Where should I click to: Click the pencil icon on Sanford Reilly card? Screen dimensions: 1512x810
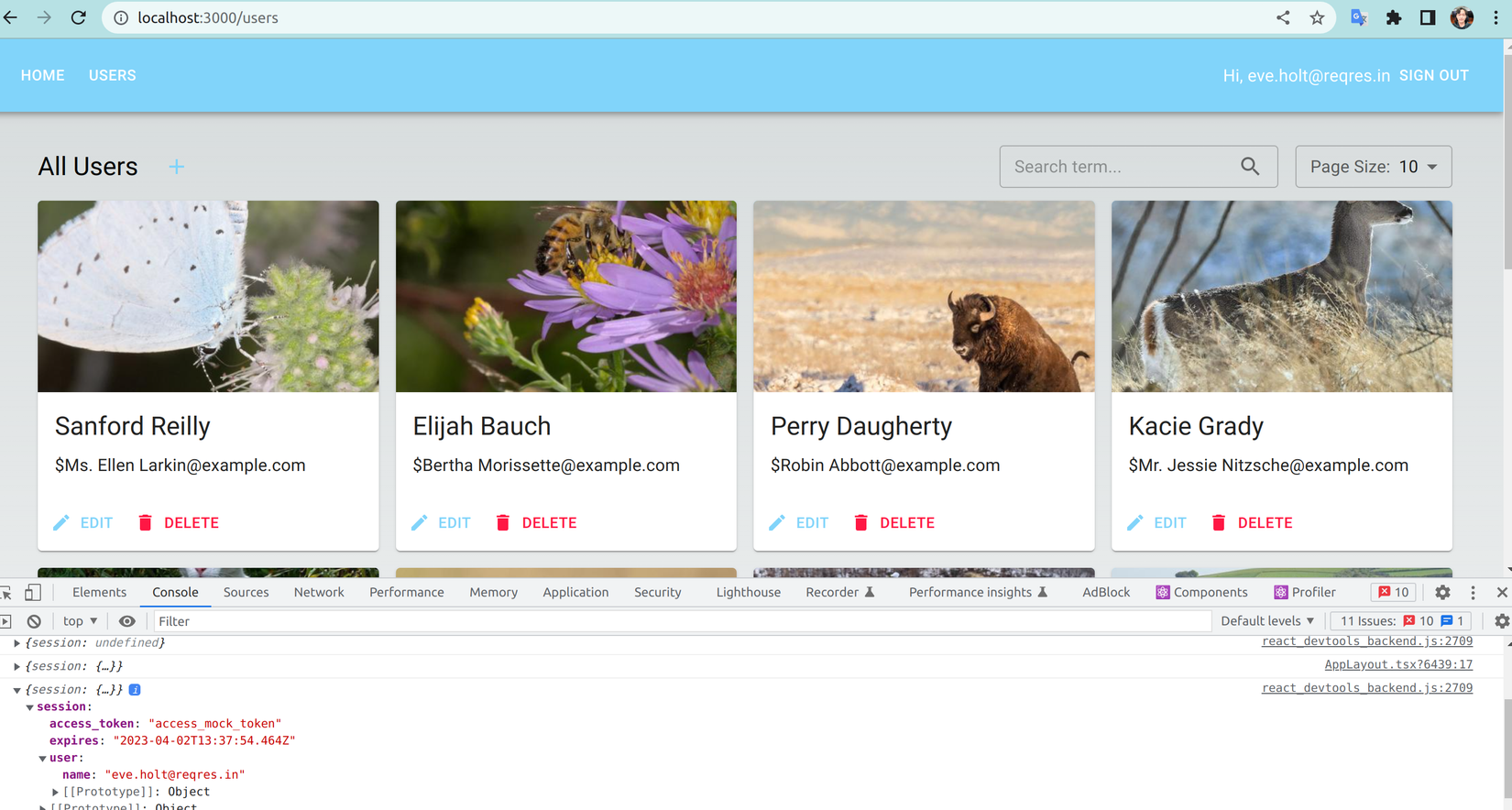(x=61, y=522)
